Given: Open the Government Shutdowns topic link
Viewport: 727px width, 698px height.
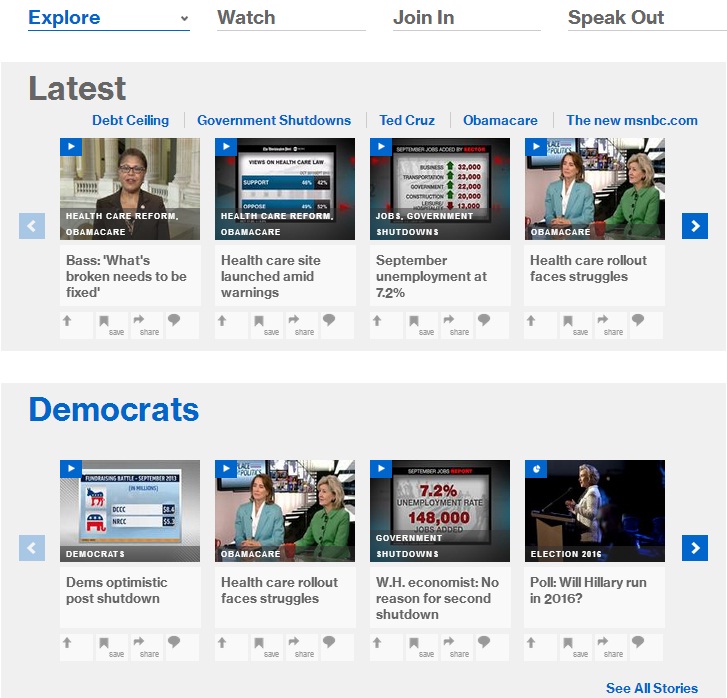Looking at the screenshot, I should (x=274, y=120).
